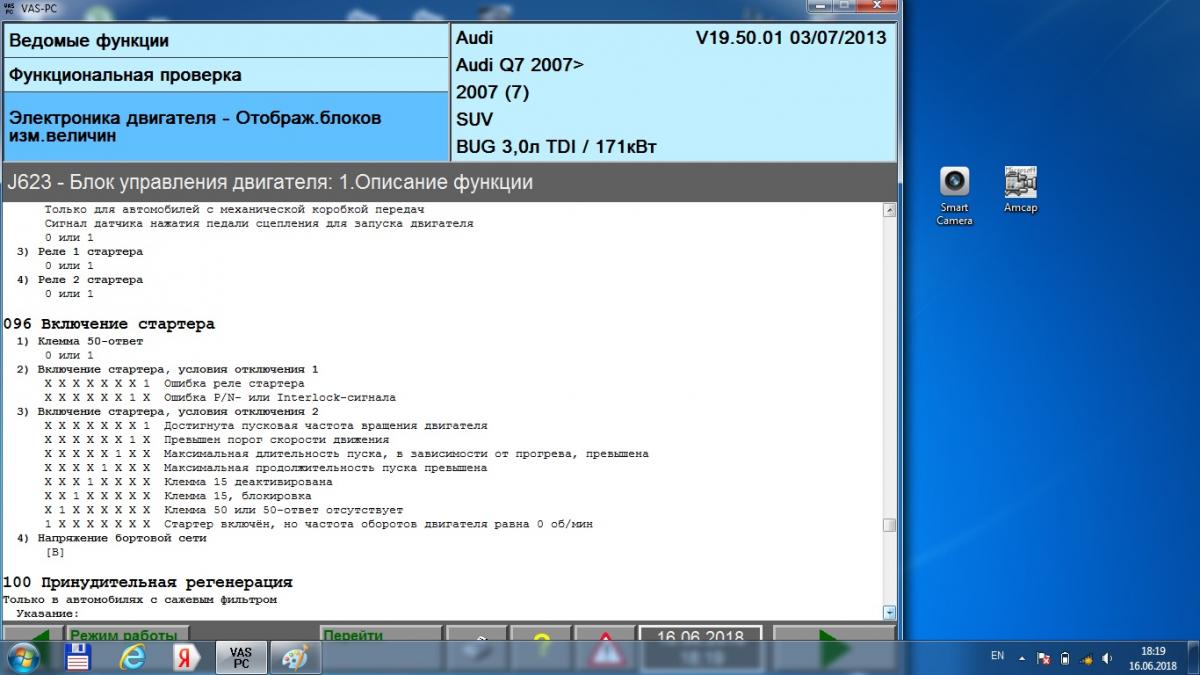The width and height of the screenshot is (1200, 675).
Task: Open the Smart Camera desktop shortcut
Action: (x=954, y=196)
